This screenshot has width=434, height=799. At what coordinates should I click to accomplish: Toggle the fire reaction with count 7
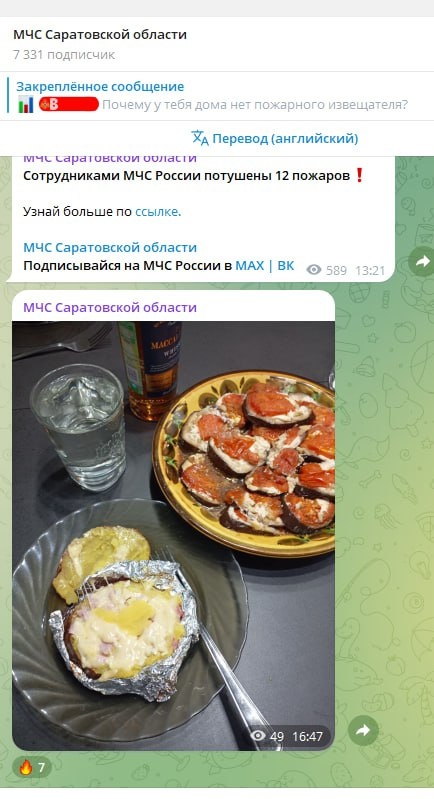click(32, 767)
